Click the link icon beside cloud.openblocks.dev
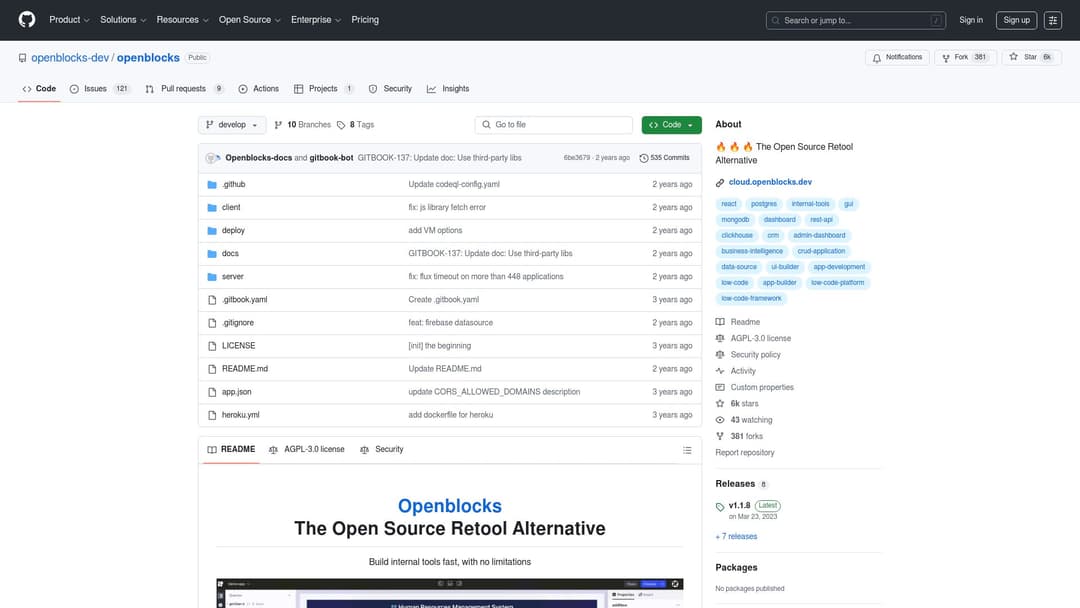Image resolution: width=1080 pixels, height=608 pixels. [x=720, y=182]
